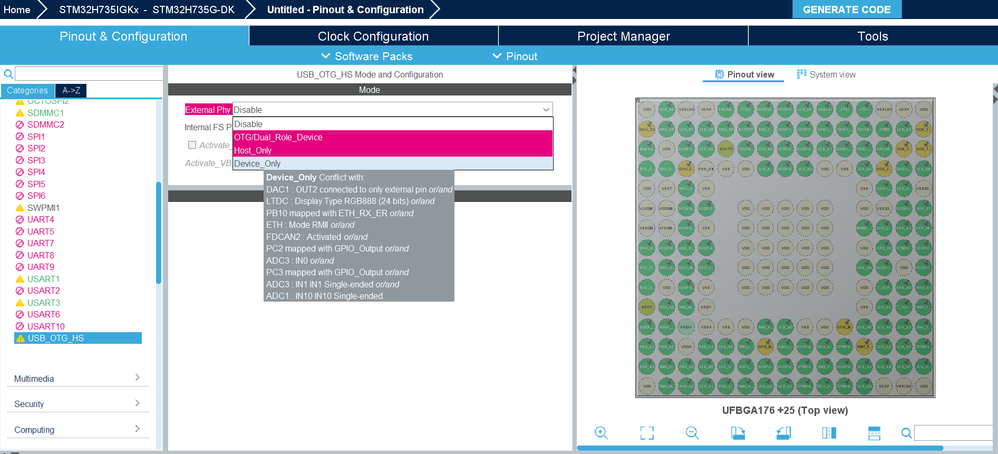Open the Tools tab
The height and width of the screenshot is (454, 998).
tap(873, 36)
